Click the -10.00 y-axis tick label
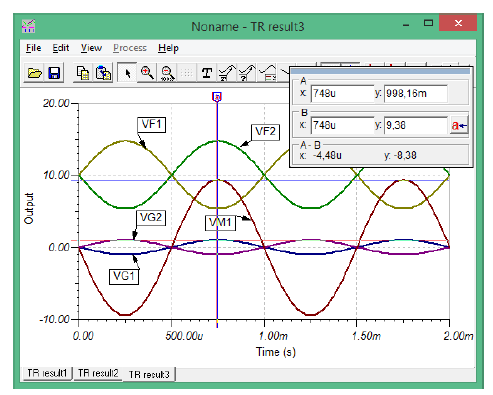Screen dimensions: 493x395 coord(54,319)
